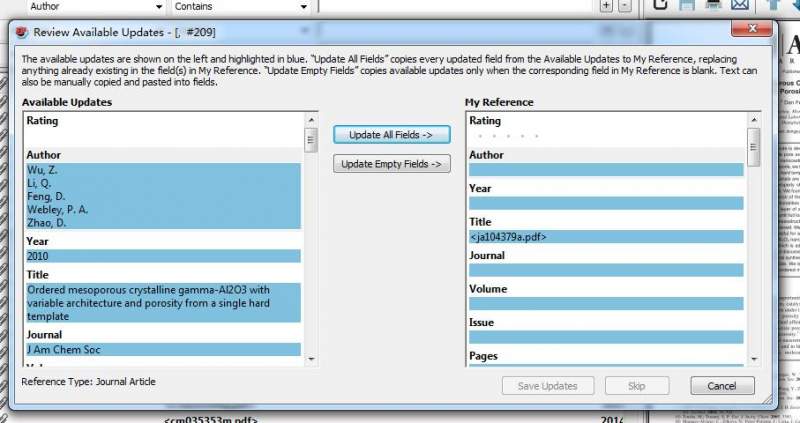Click the save disk icon in main toolbar
This screenshot has height=423, width=800.
[x=687, y=5]
